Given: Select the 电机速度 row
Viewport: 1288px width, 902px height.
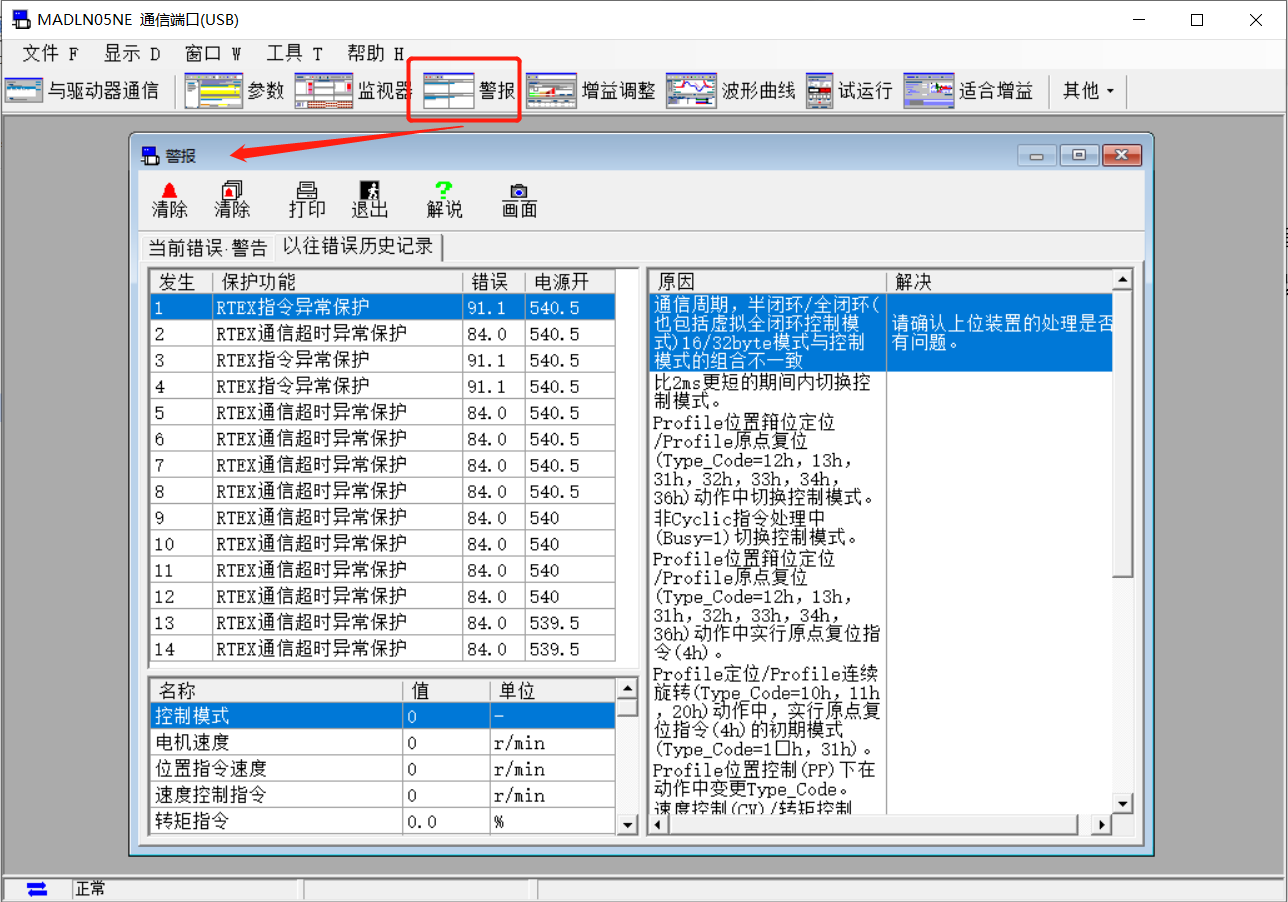Looking at the screenshot, I should (382, 742).
